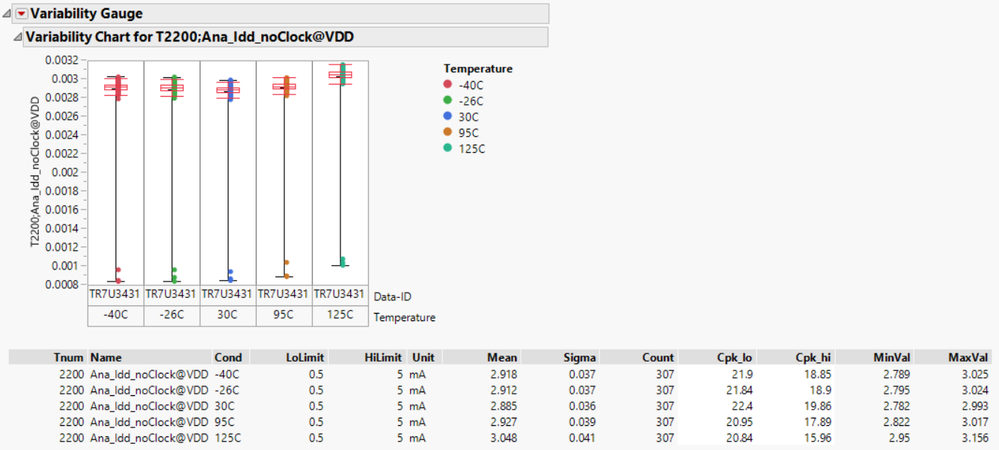Click the 30C blue legend marker

(447, 116)
